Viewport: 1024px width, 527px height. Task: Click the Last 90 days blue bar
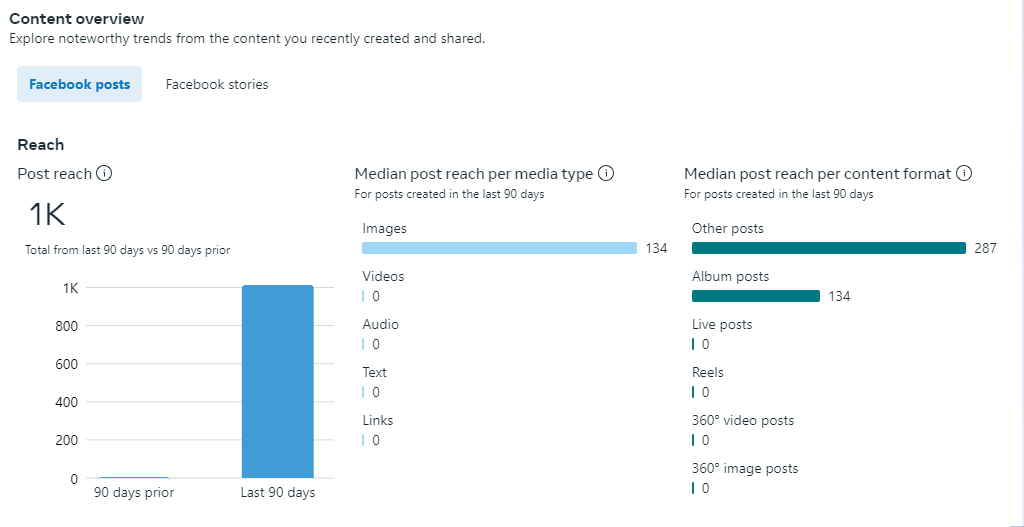pos(277,382)
